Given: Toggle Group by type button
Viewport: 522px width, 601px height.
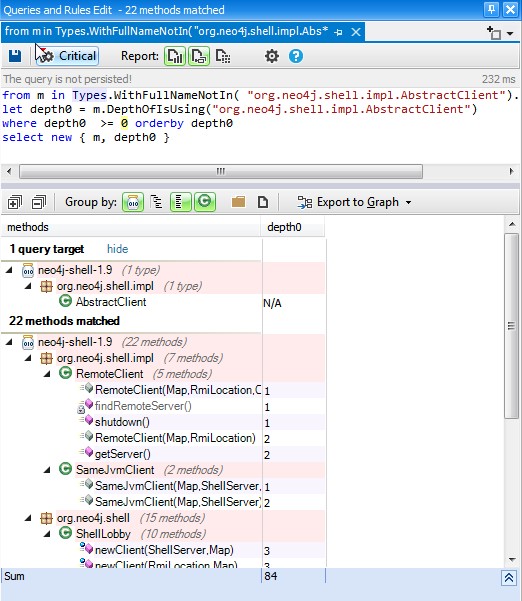Looking at the screenshot, I should [205, 202].
